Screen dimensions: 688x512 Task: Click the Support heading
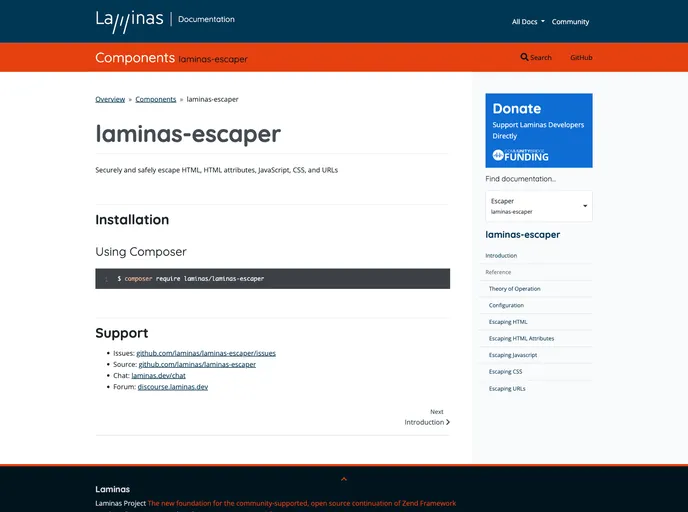122,333
